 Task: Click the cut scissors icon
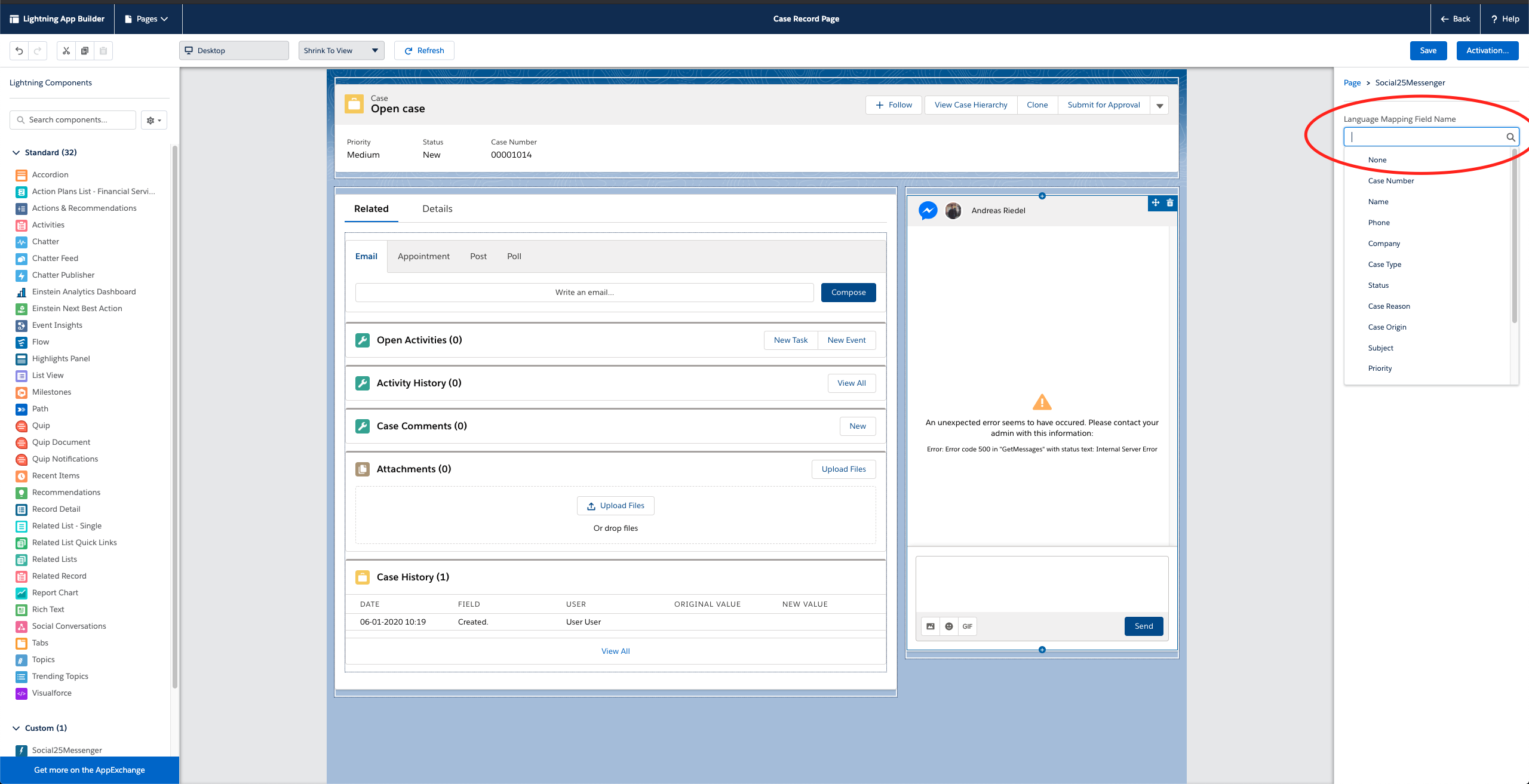pos(66,51)
